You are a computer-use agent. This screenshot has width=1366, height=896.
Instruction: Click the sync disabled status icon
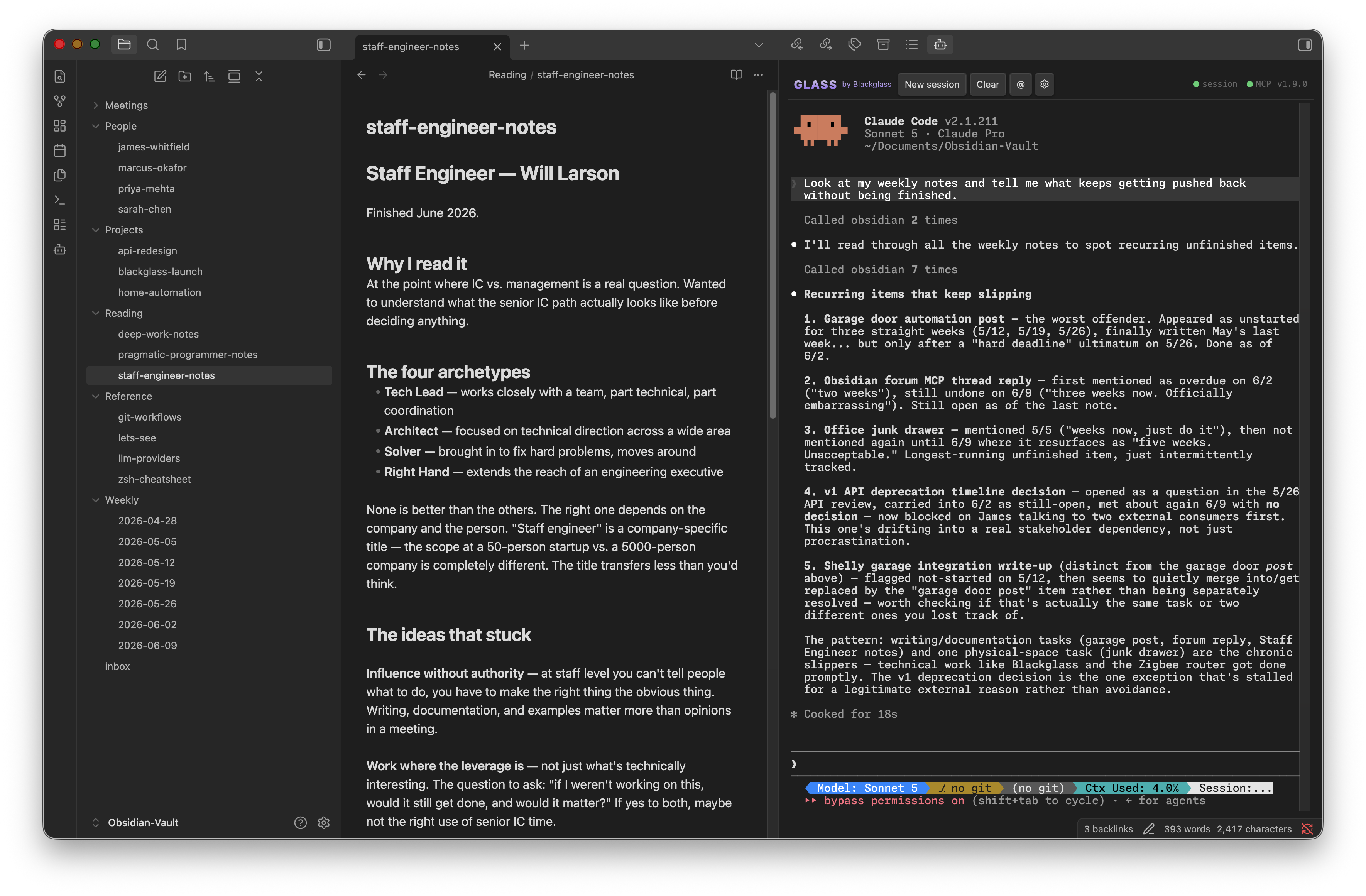[1307, 829]
